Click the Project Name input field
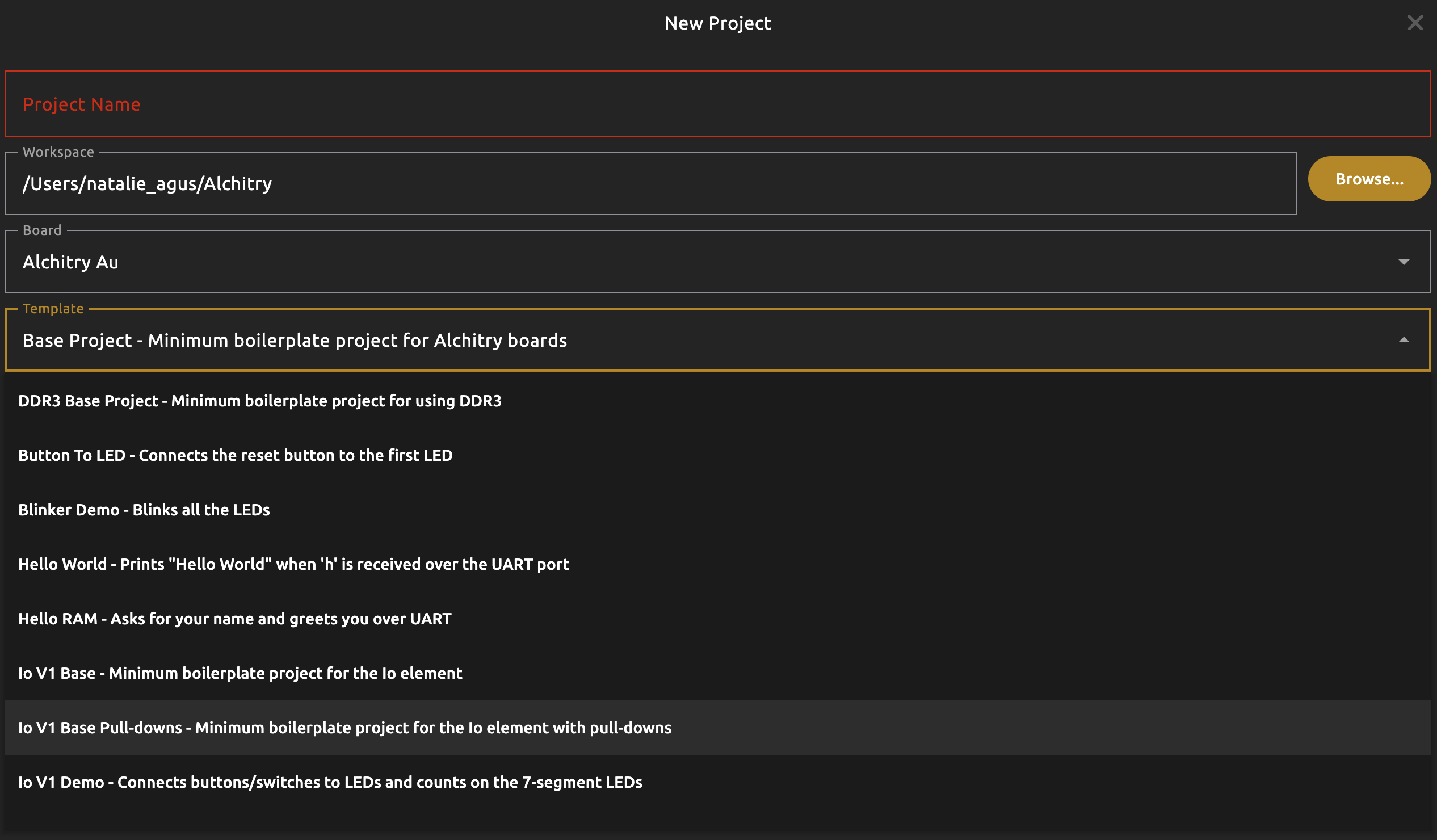This screenshot has width=1437, height=840. pos(717,104)
